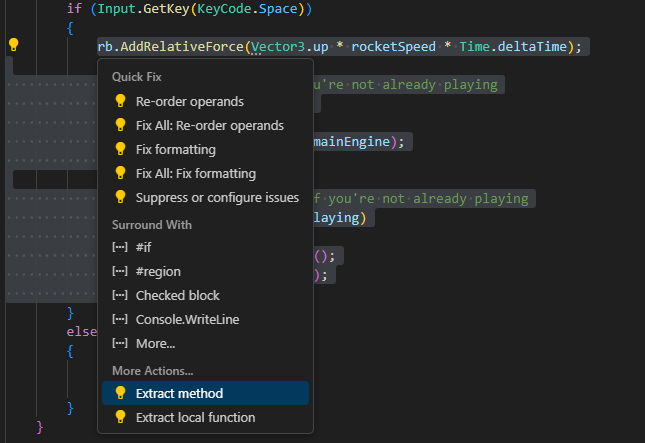This screenshot has width=645, height=443.
Task: Click the lightbulb icon beside Extract local function
Action: click(x=121, y=418)
